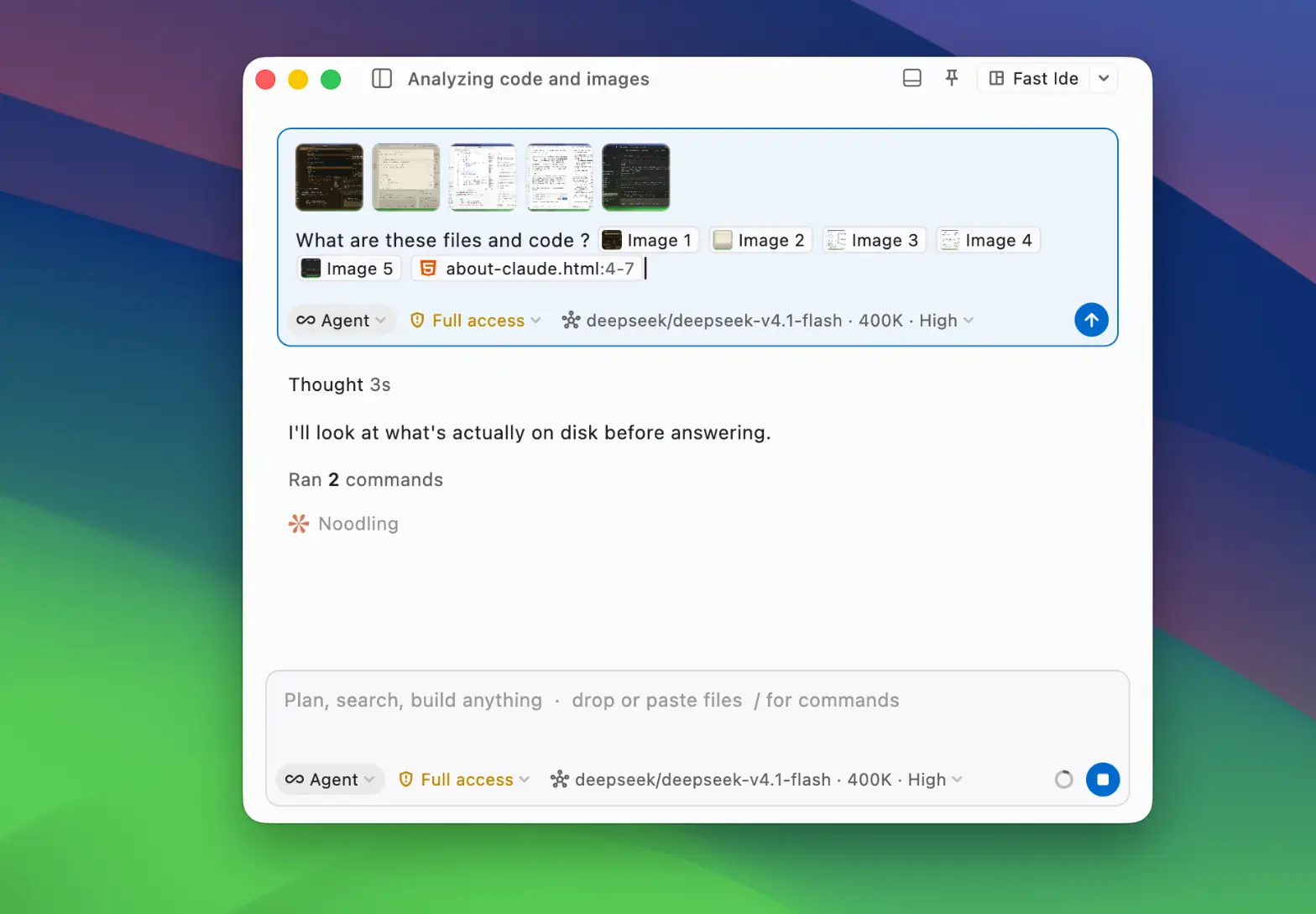Screen dimensions: 1316x914
Task: Open the third image thumbnail
Action: (x=483, y=177)
